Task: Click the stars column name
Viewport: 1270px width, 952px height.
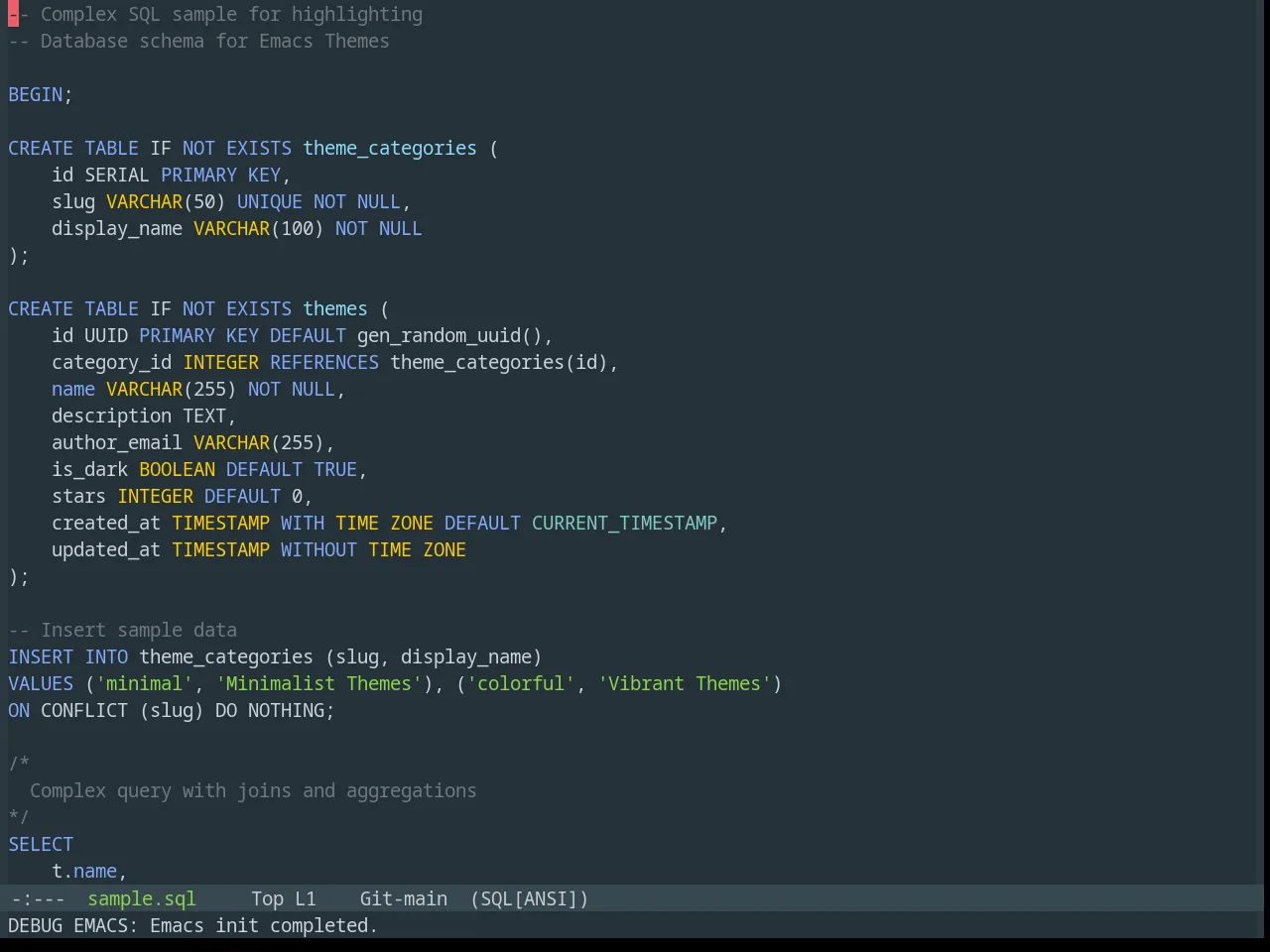Action: click(x=79, y=496)
